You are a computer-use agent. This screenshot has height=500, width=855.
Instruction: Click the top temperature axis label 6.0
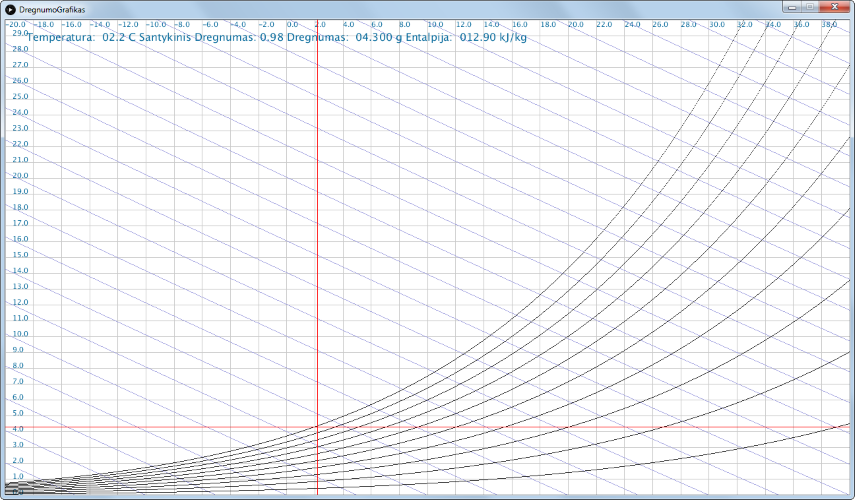pos(377,25)
